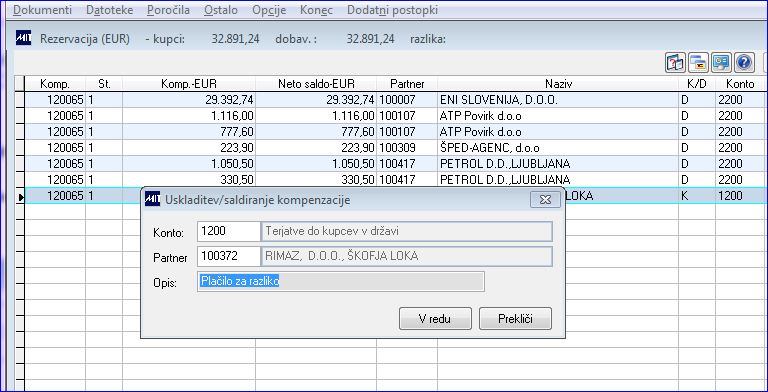Click partner code 100107 in the 1.116,00 row
The image size is (768, 392).
[x=407, y=116]
